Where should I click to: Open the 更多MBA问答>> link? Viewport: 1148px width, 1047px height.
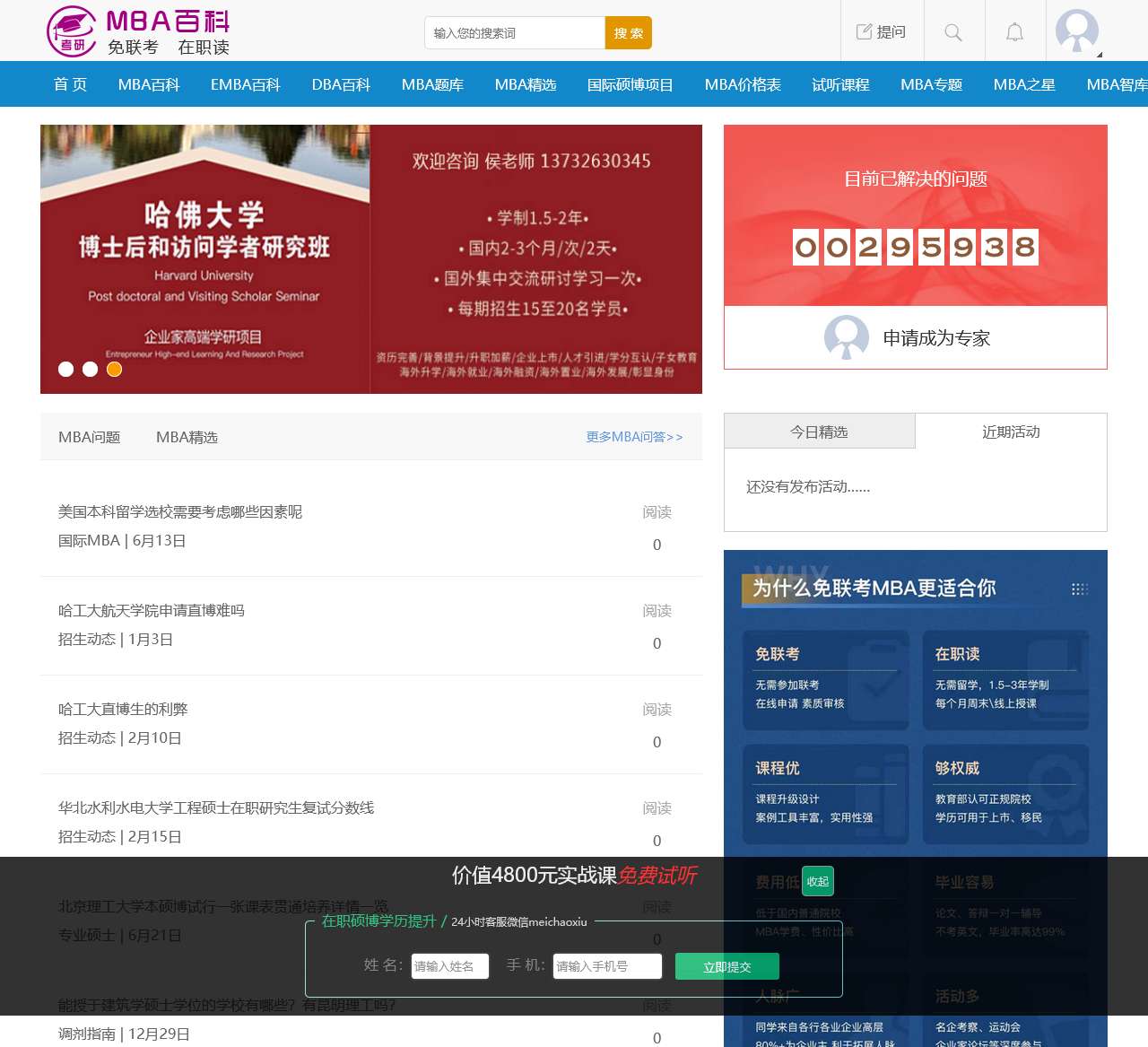click(634, 437)
